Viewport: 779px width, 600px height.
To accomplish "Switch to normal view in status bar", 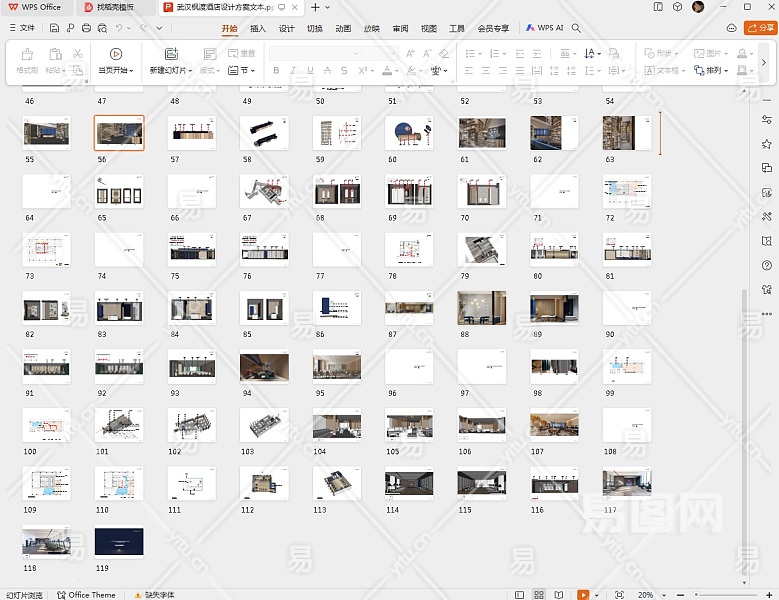I will pyautogui.click(x=520, y=594).
